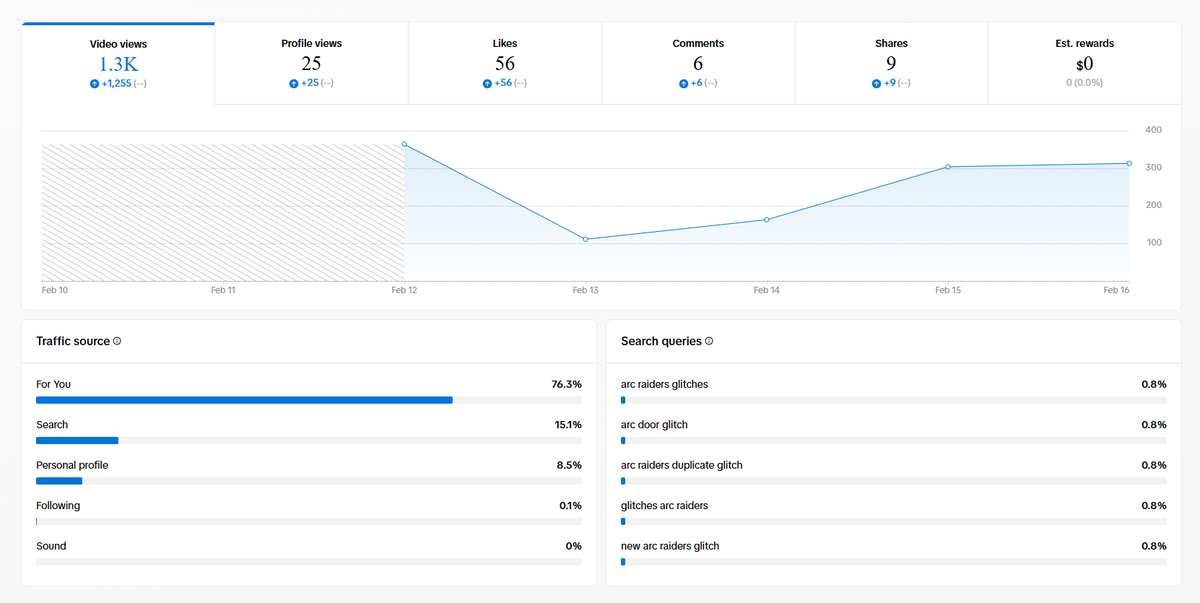Click the hatched no-data chart region

tap(223, 212)
